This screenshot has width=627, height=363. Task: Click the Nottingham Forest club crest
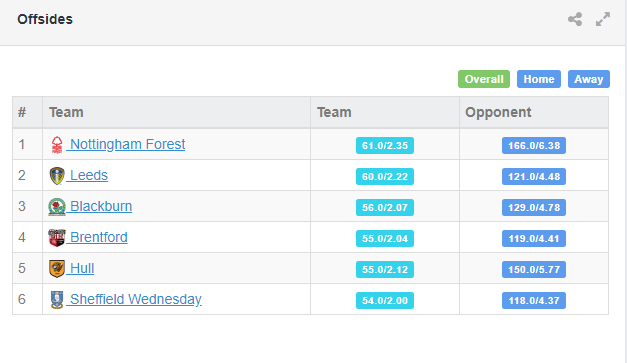[x=57, y=145]
